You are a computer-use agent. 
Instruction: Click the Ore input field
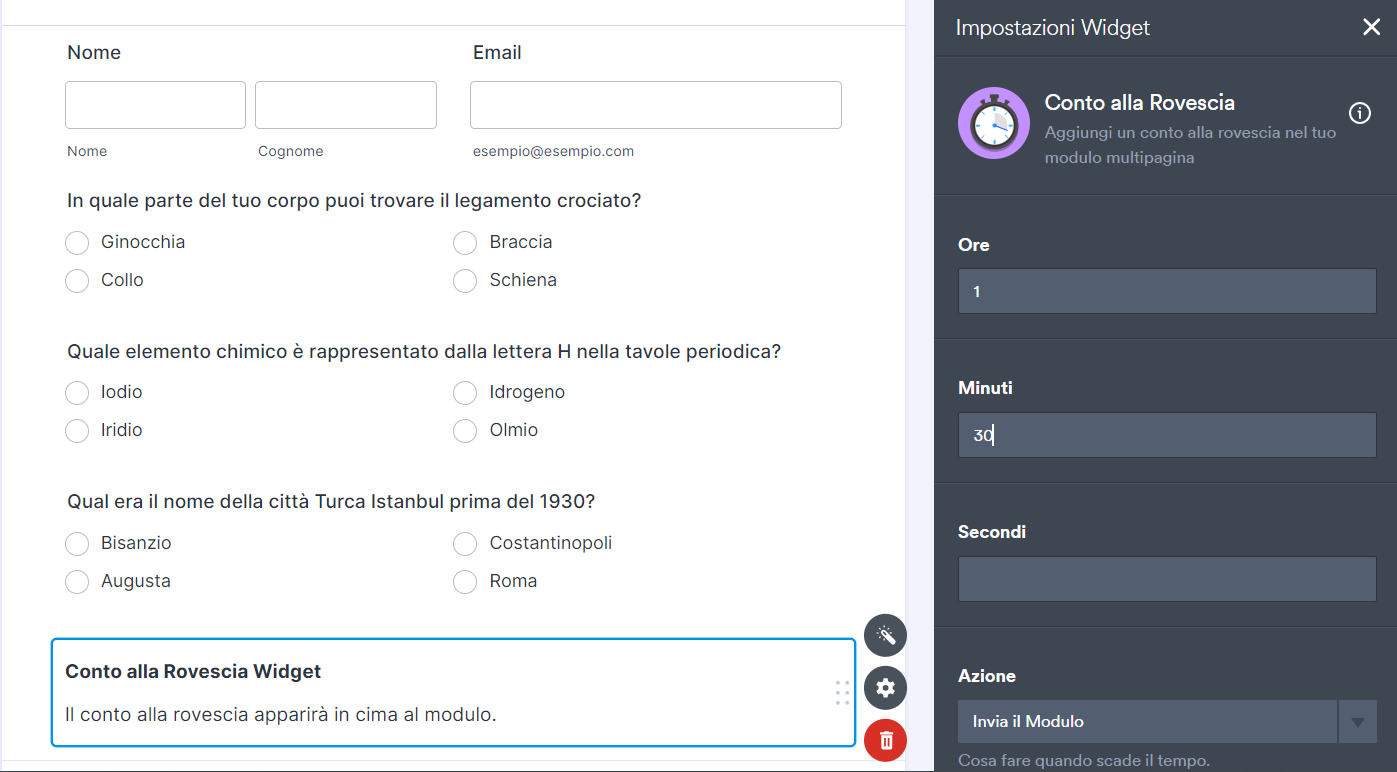[x=1167, y=292]
